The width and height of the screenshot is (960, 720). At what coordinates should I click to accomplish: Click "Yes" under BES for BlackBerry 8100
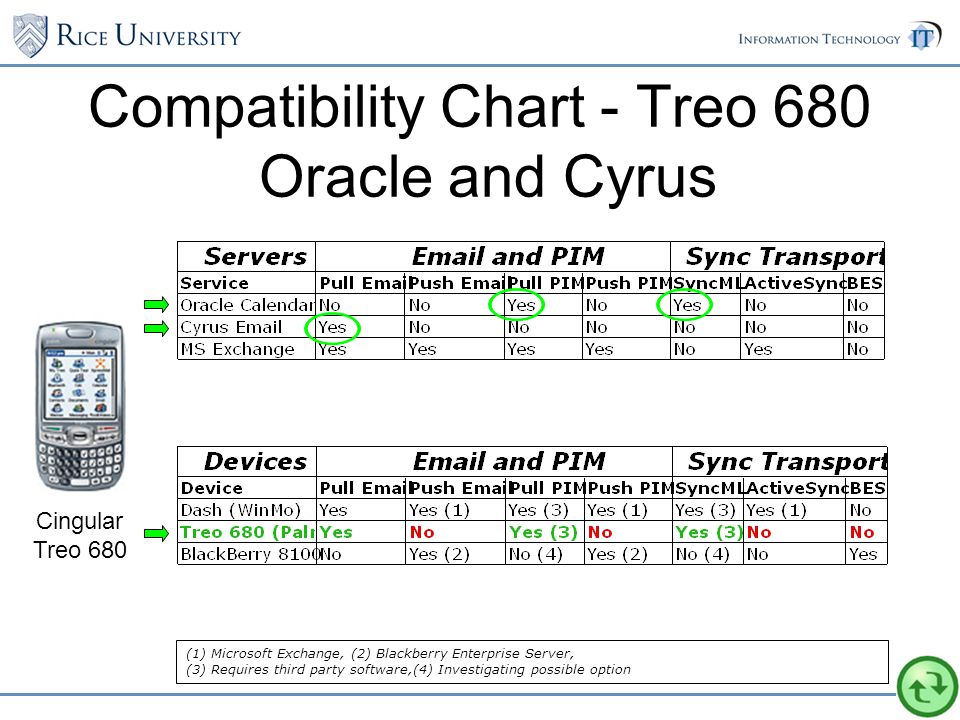(x=863, y=554)
